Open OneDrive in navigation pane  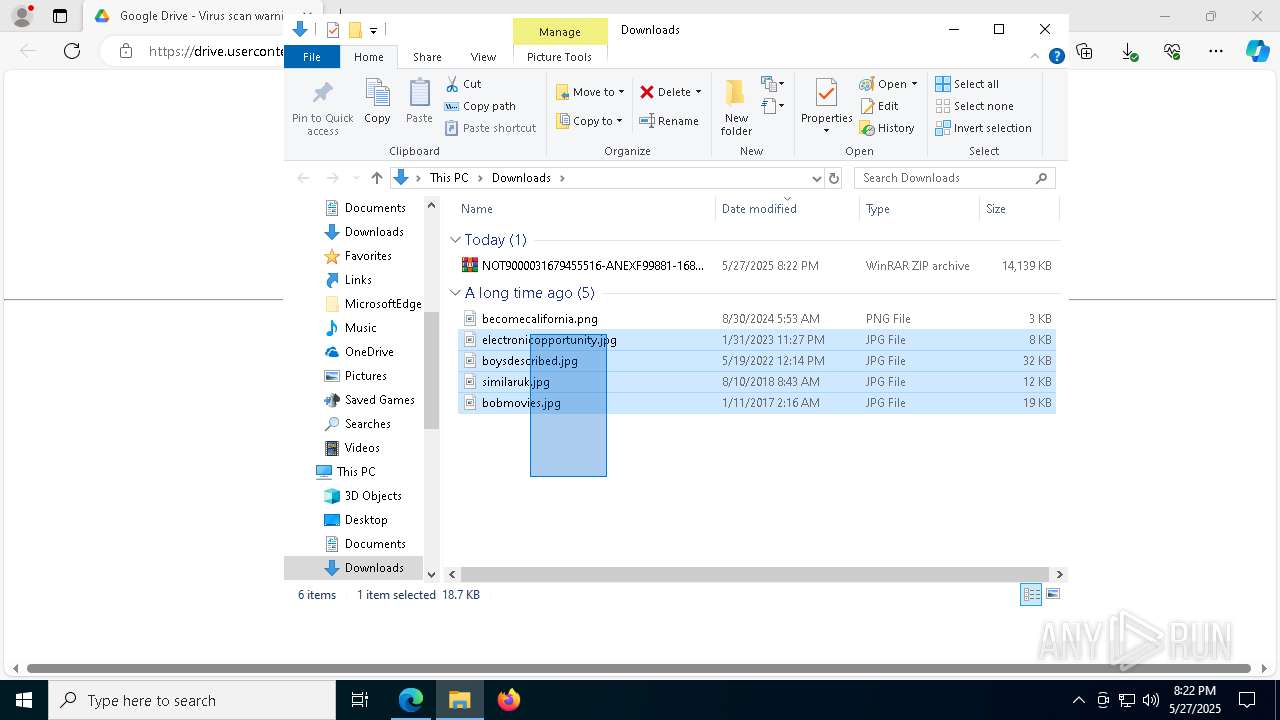tap(369, 352)
